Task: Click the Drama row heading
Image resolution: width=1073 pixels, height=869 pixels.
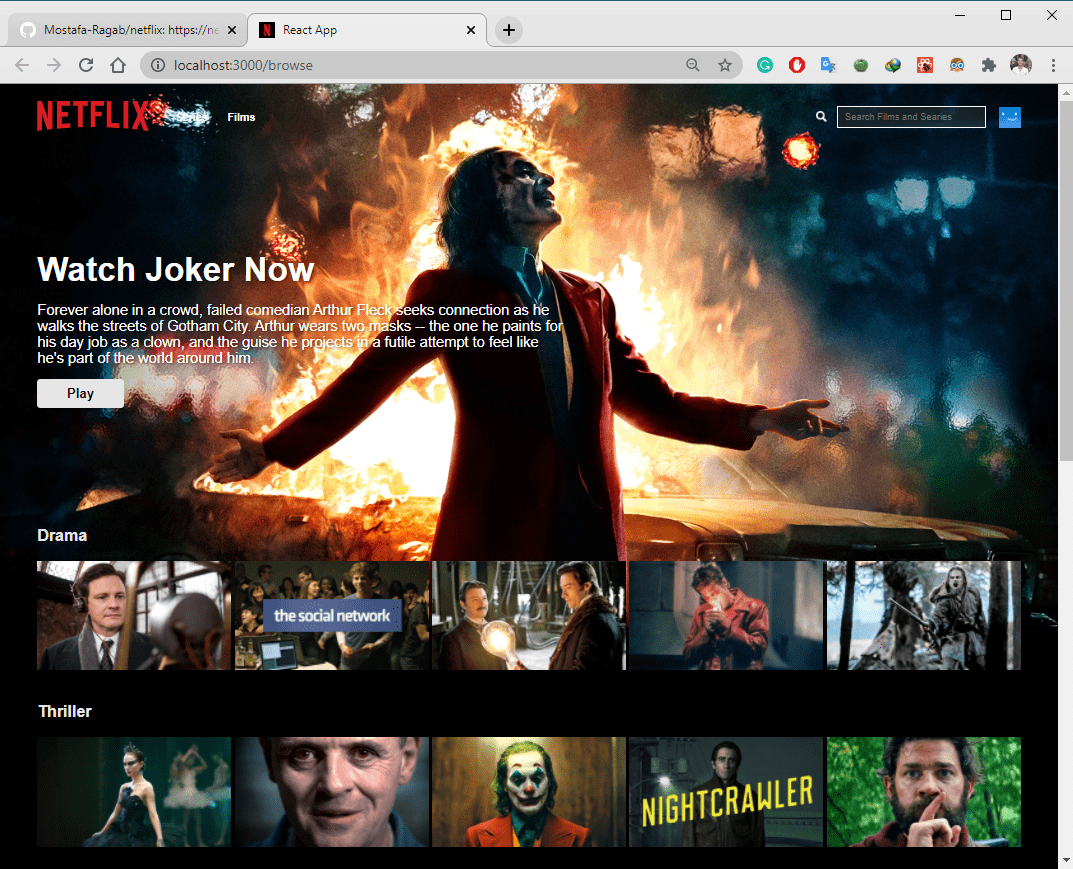Action: pos(62,535)
